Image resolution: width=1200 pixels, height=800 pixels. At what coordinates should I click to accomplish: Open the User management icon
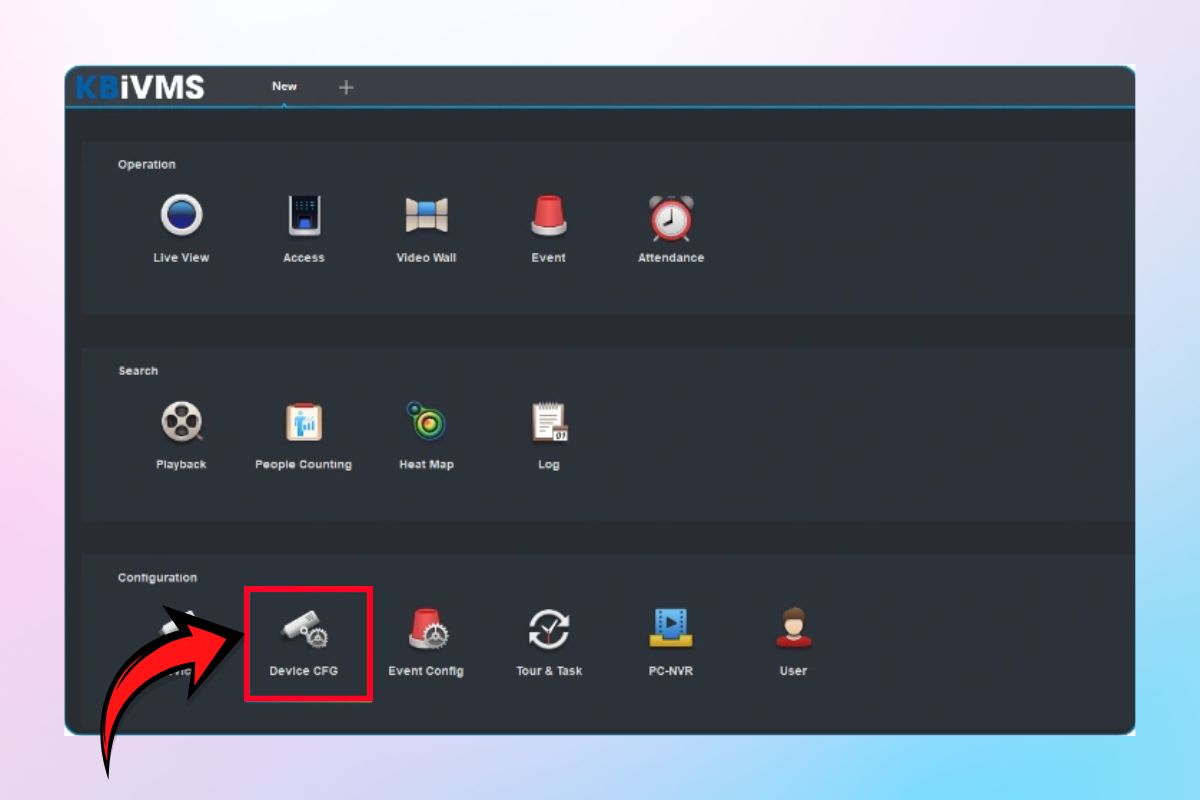tap(793, 630)
